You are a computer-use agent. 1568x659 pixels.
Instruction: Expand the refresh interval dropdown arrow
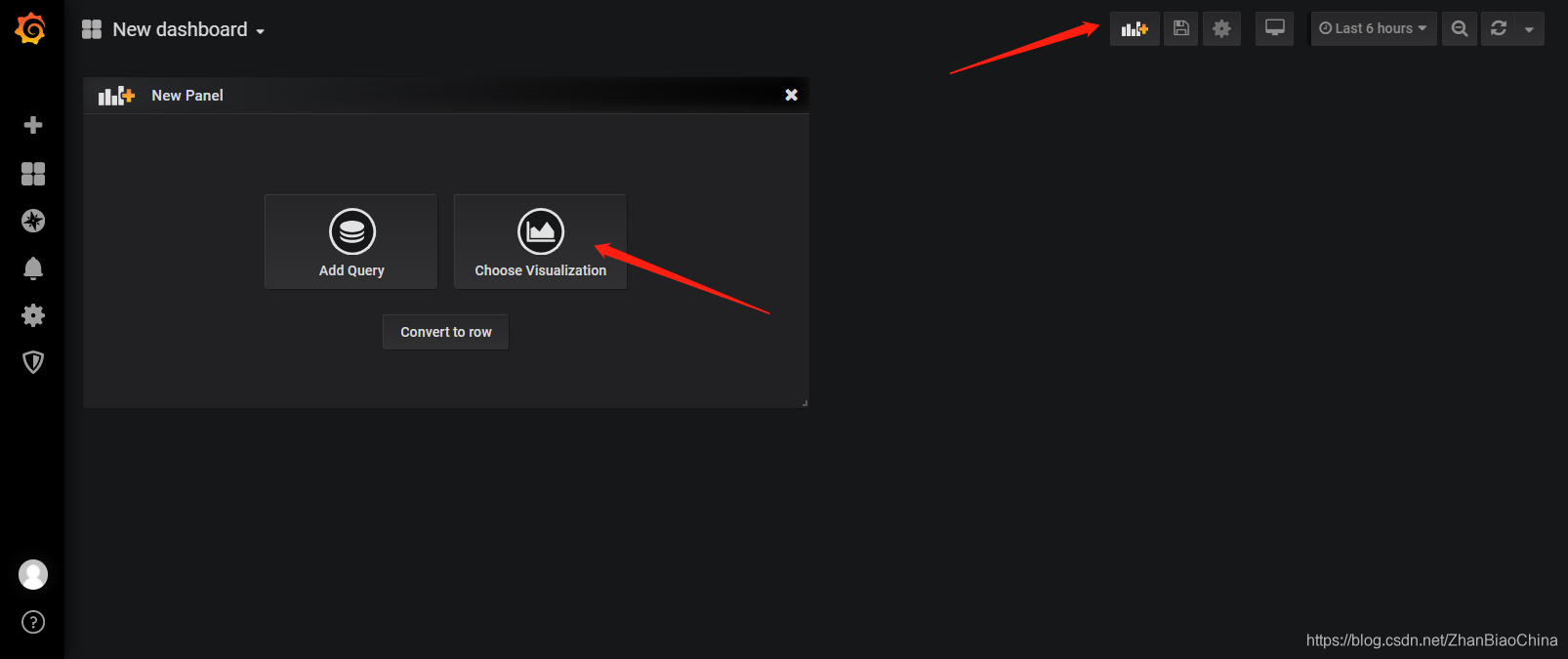pyautogui.click(x=1529, y=29)
